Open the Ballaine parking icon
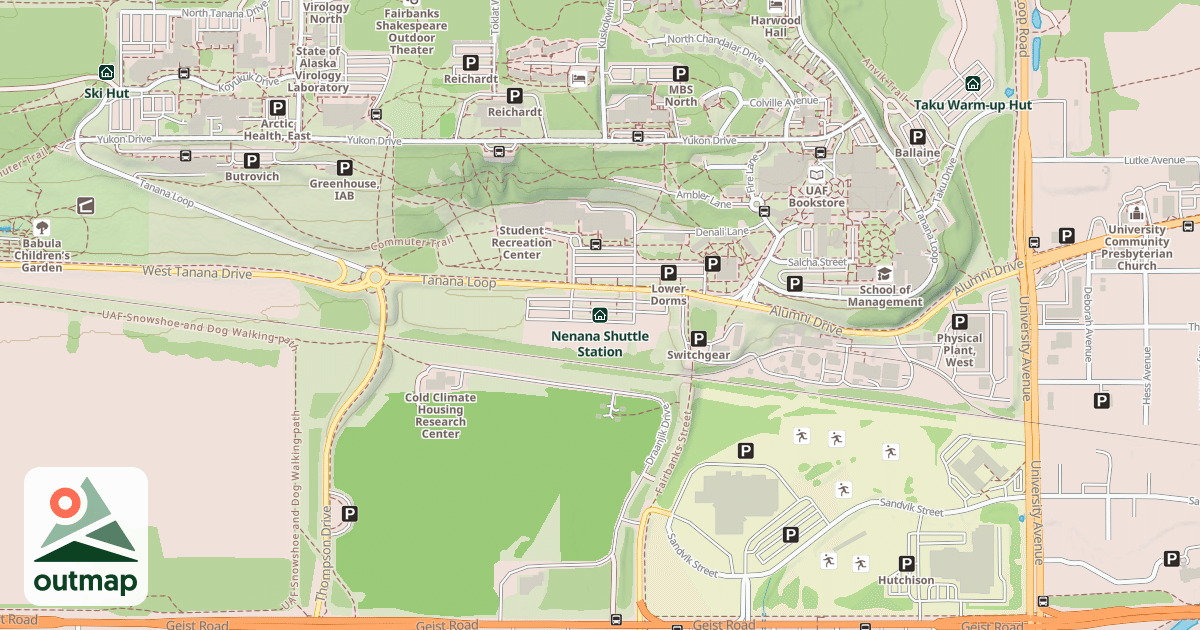This screenshot has width=1200, height=630. 917,136
